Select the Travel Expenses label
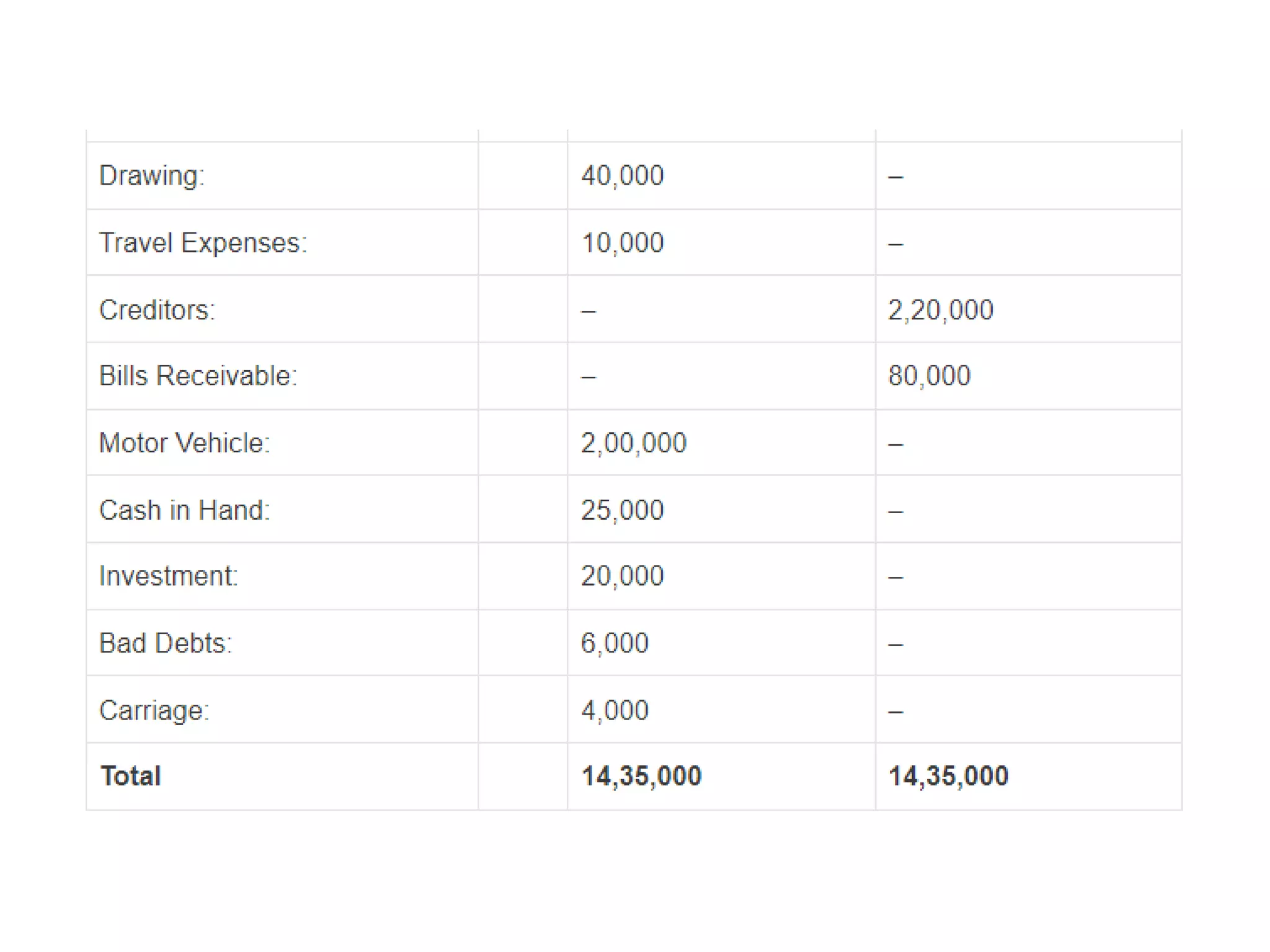This screenshot has height=952, width=1270. (203, 243)
